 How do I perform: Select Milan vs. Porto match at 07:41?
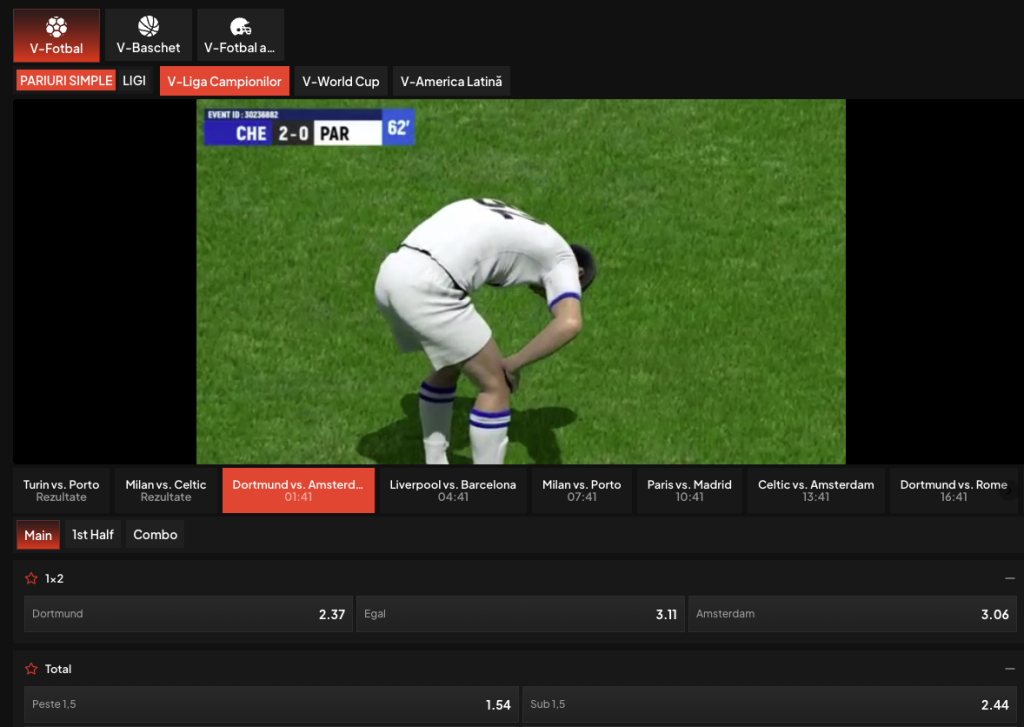[x=581, y=490]
